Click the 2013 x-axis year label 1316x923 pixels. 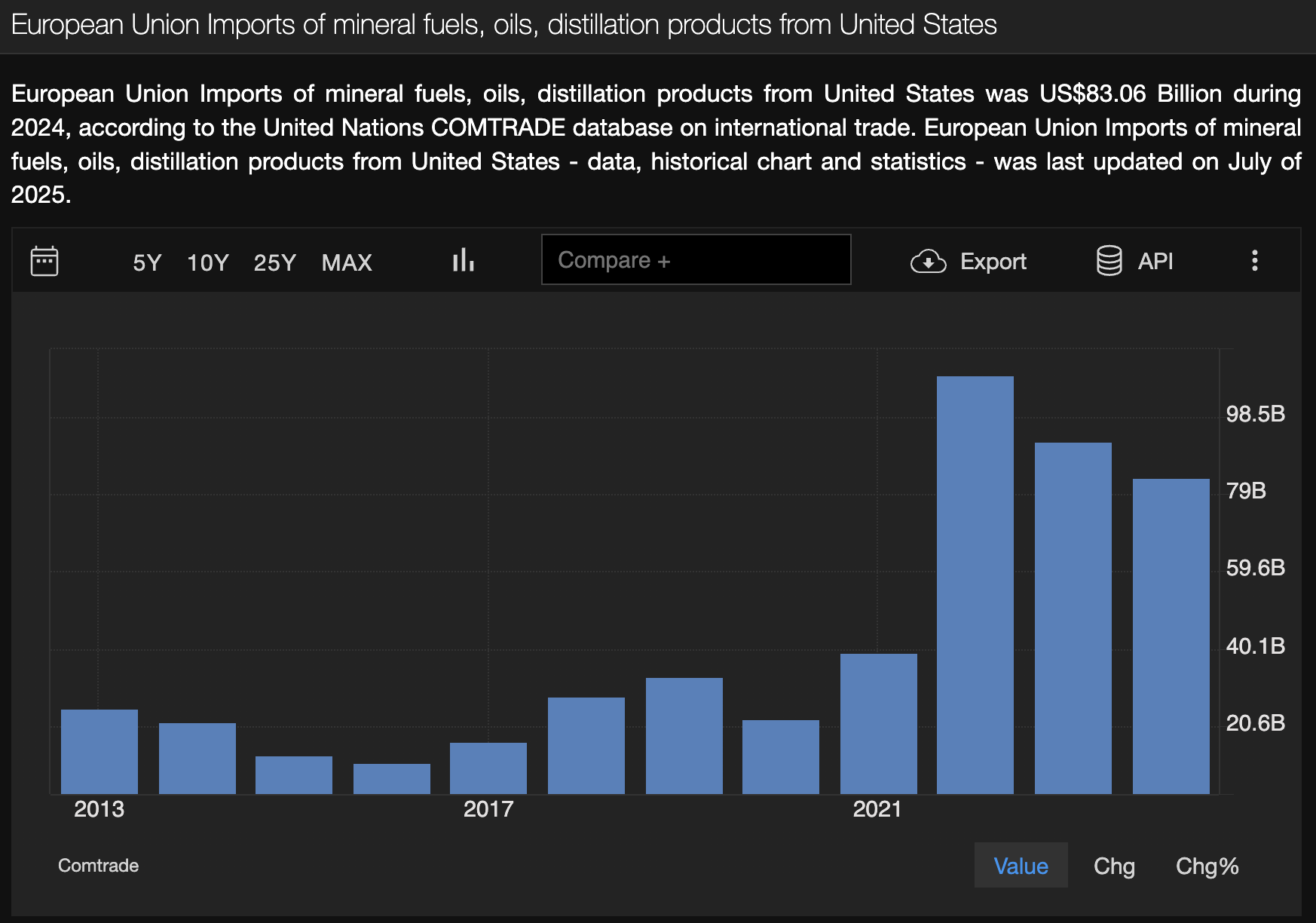click(99, 809)
